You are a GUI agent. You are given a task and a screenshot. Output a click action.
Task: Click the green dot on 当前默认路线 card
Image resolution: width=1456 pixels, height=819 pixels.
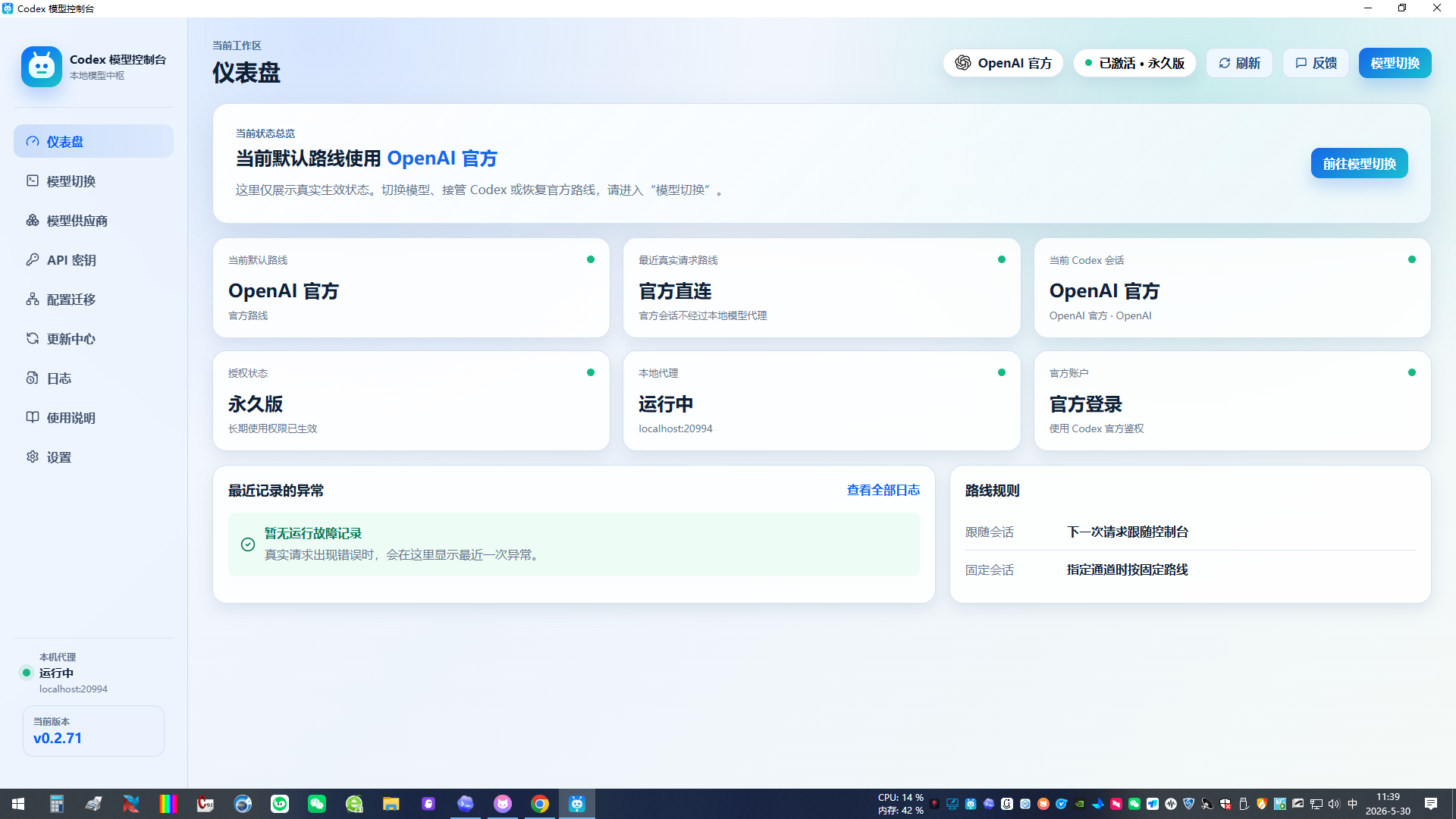pos(591,259)
